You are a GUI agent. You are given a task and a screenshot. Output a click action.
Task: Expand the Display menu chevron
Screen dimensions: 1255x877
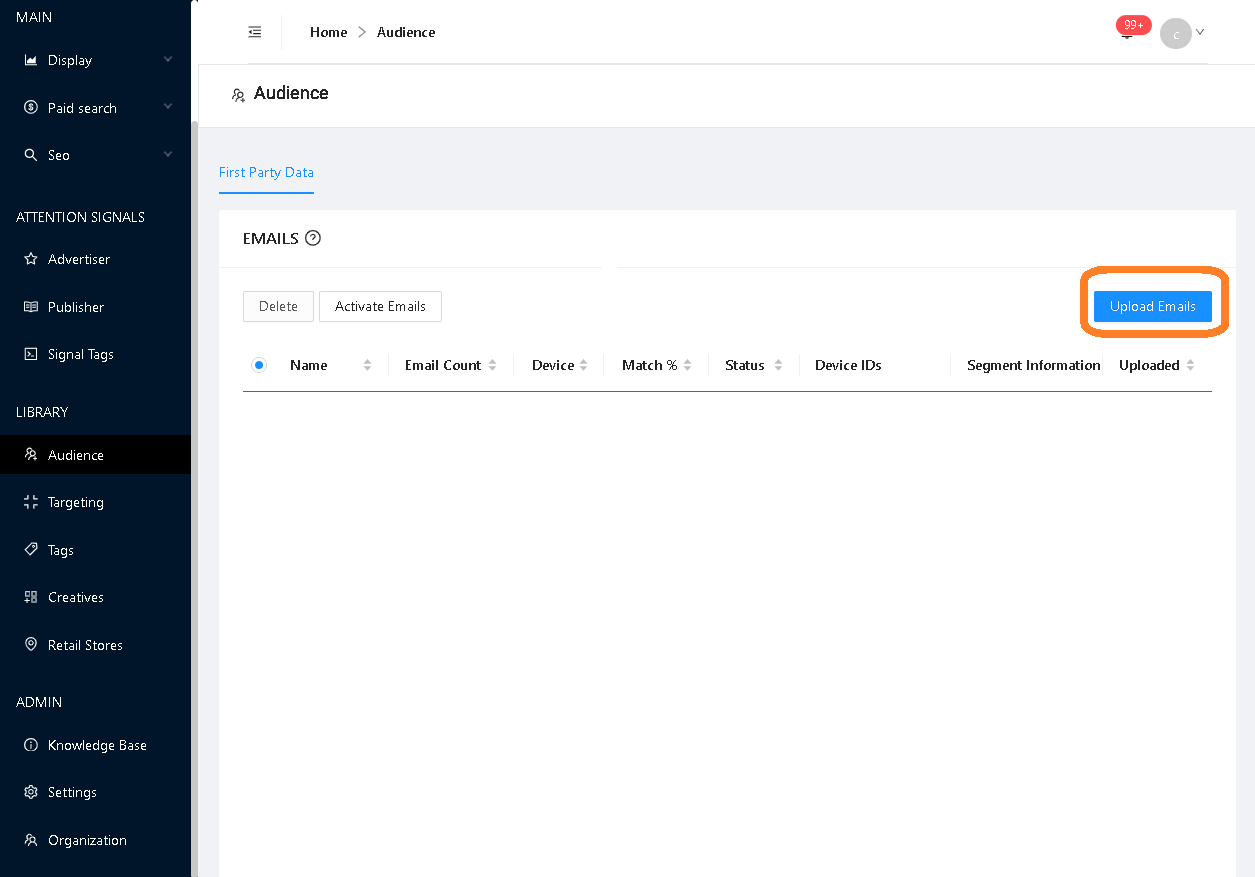click(168, 59)
